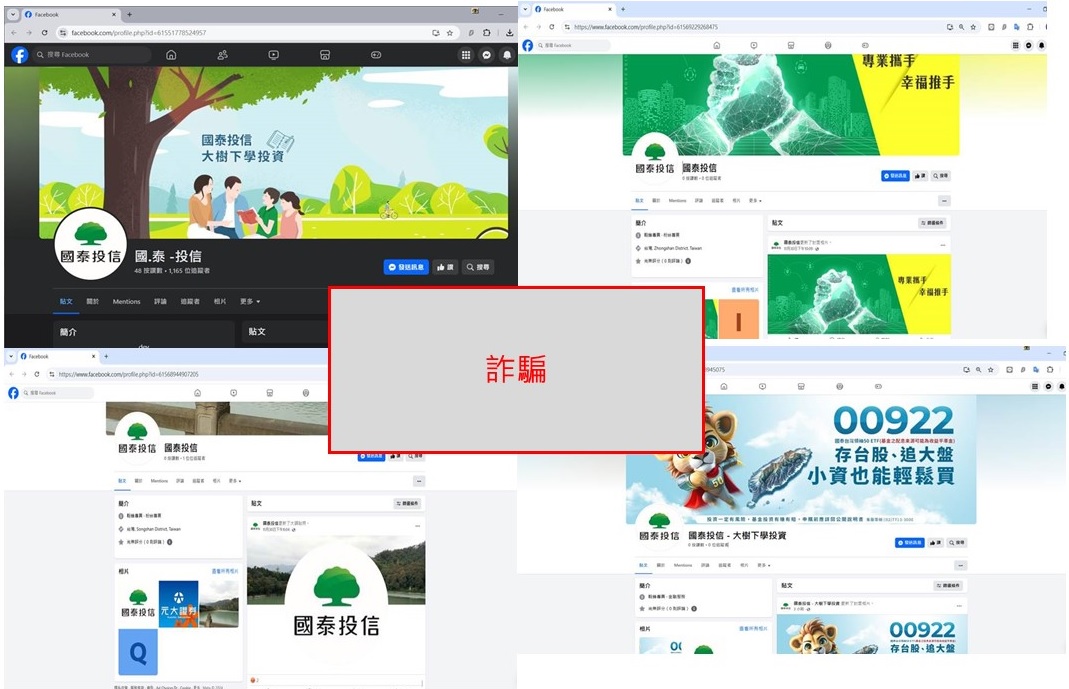1069x689 pixels.
Task: Expand 更多 dropdown on 國.泰 -投信 dark page
Action: click(250, 301)
